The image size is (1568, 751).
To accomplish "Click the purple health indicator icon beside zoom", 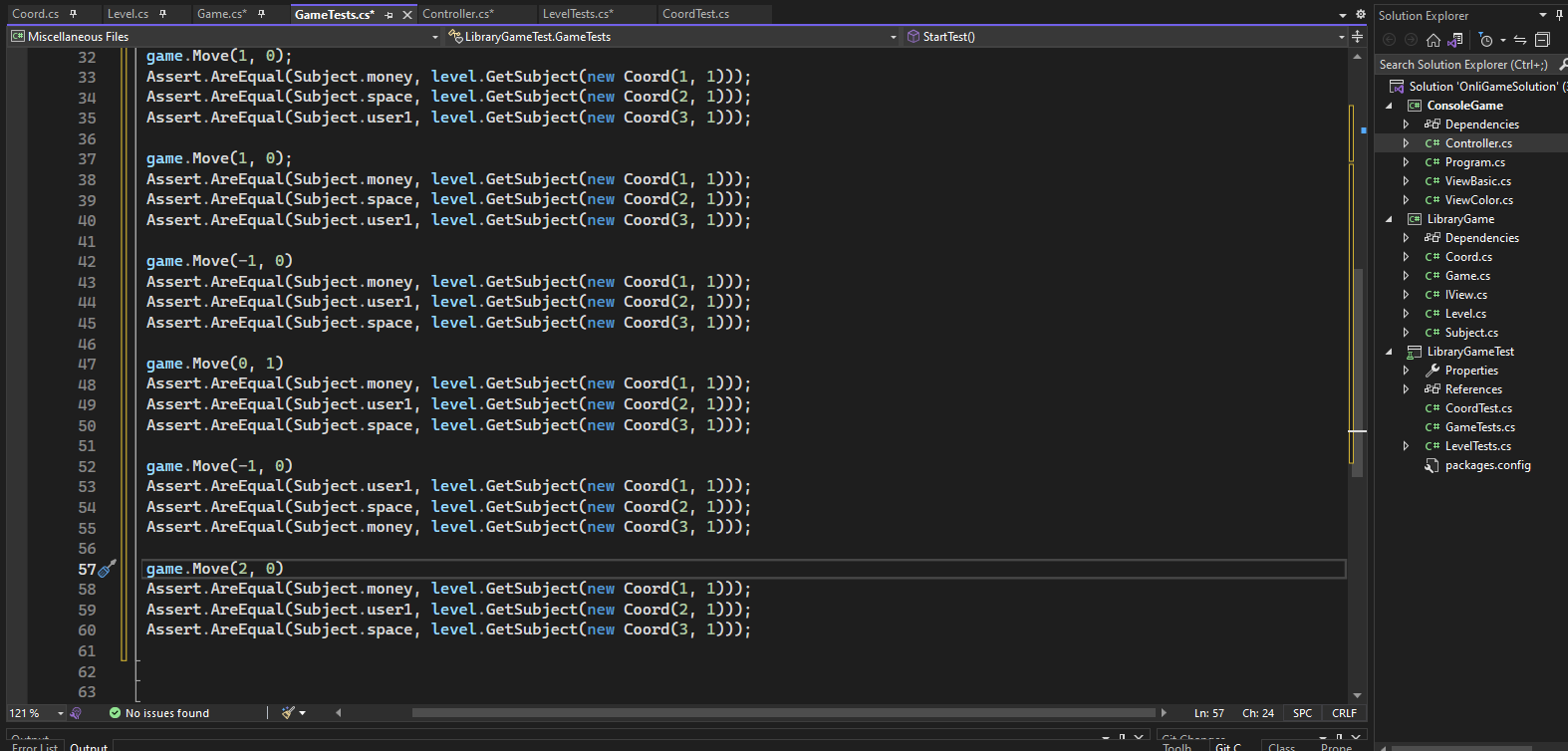I will click(76, 713).
